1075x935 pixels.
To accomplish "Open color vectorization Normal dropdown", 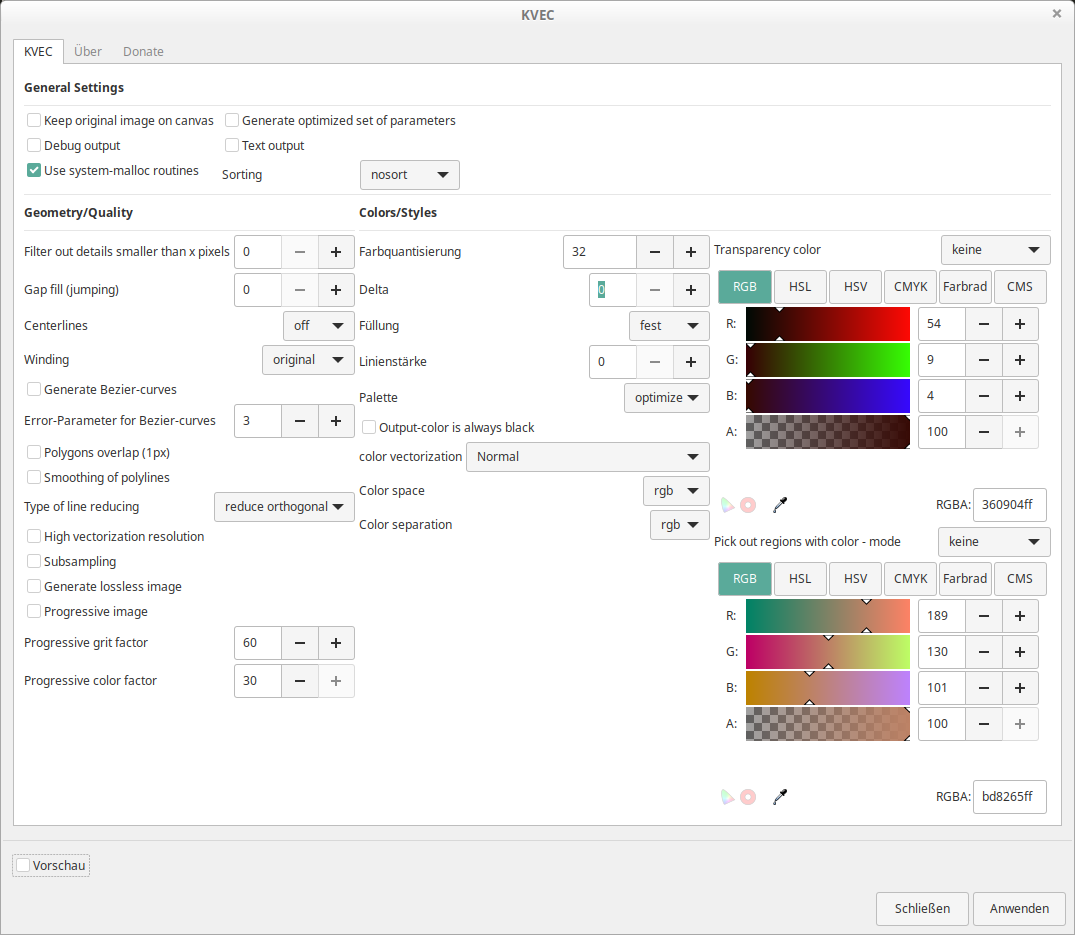I will 588,457.
